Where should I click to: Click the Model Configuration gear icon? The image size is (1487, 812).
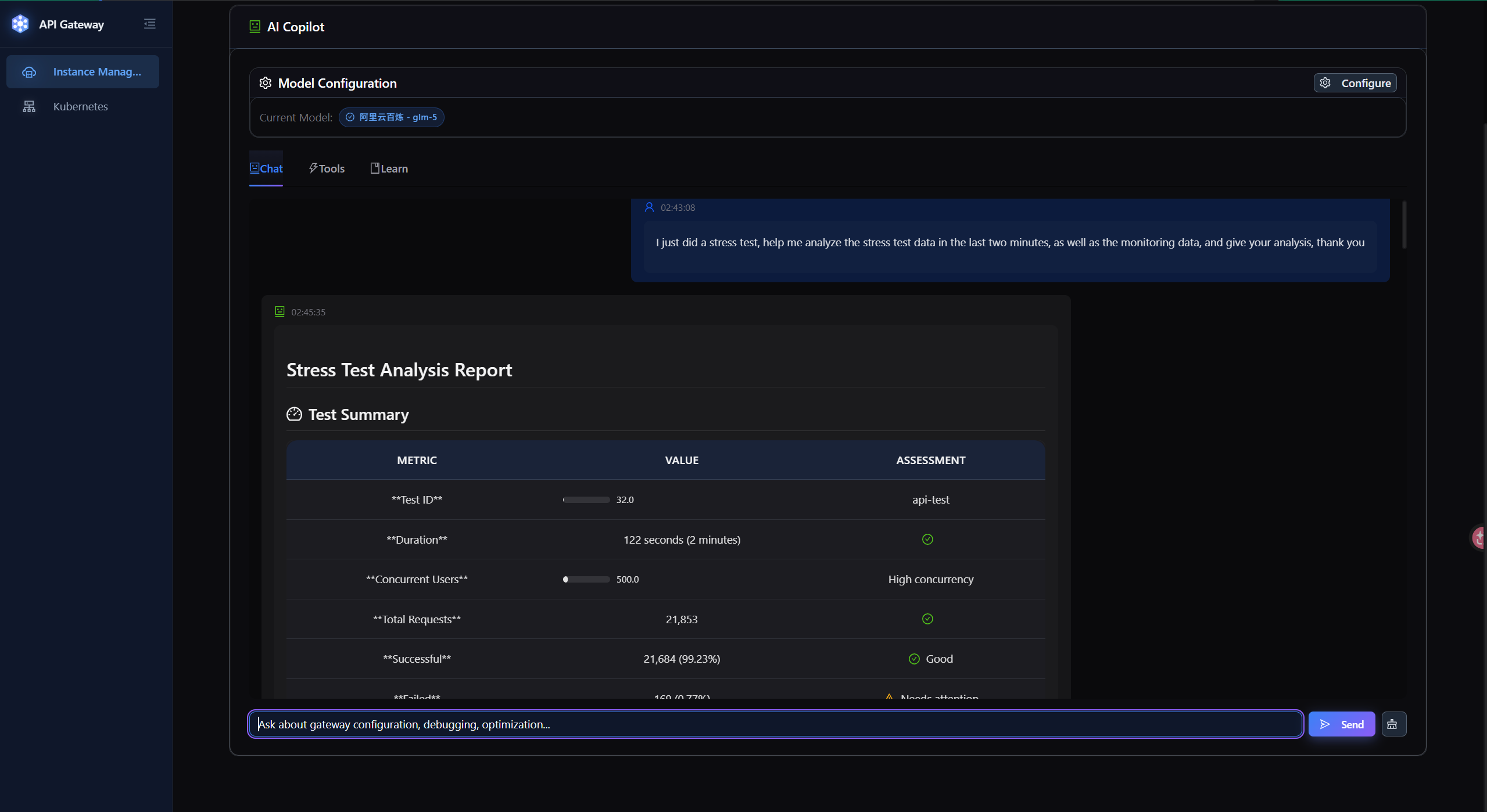(266, 83)
